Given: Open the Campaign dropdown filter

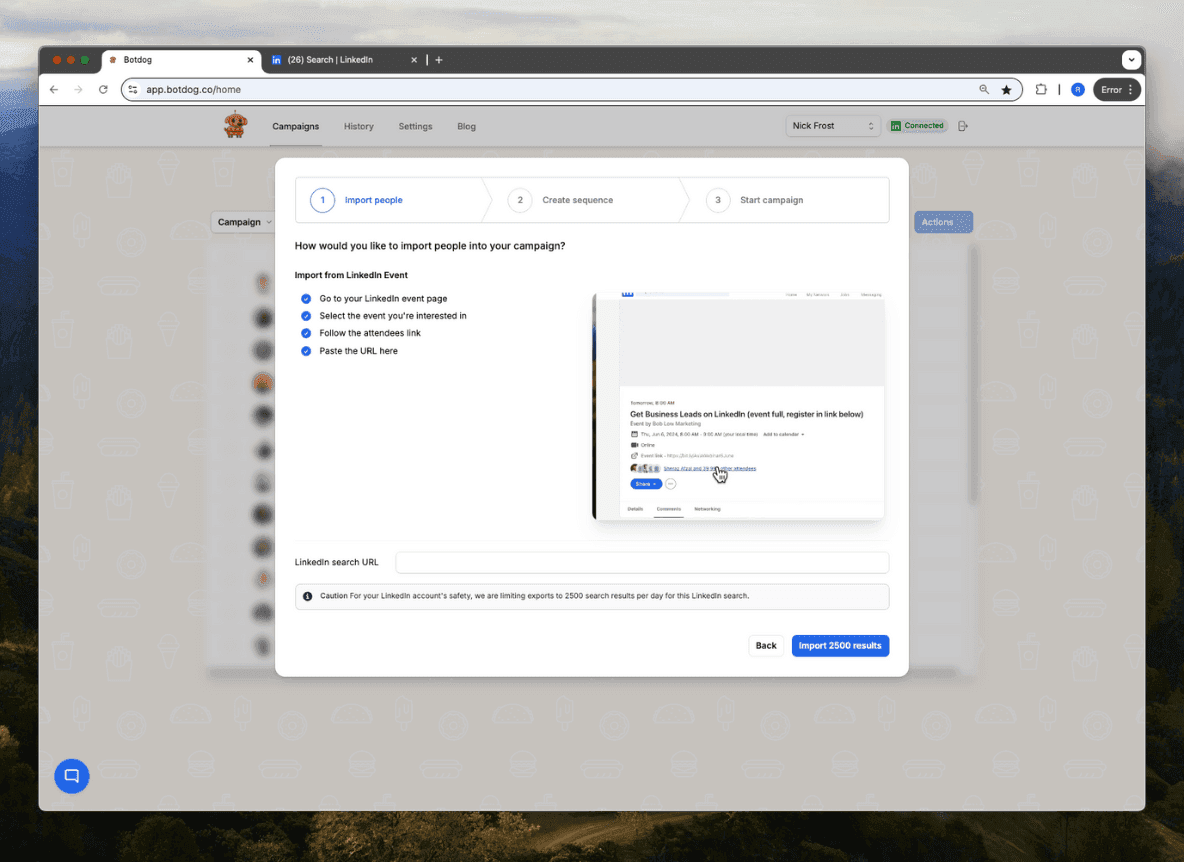Looking at the screenshot, I should [244, 222].
